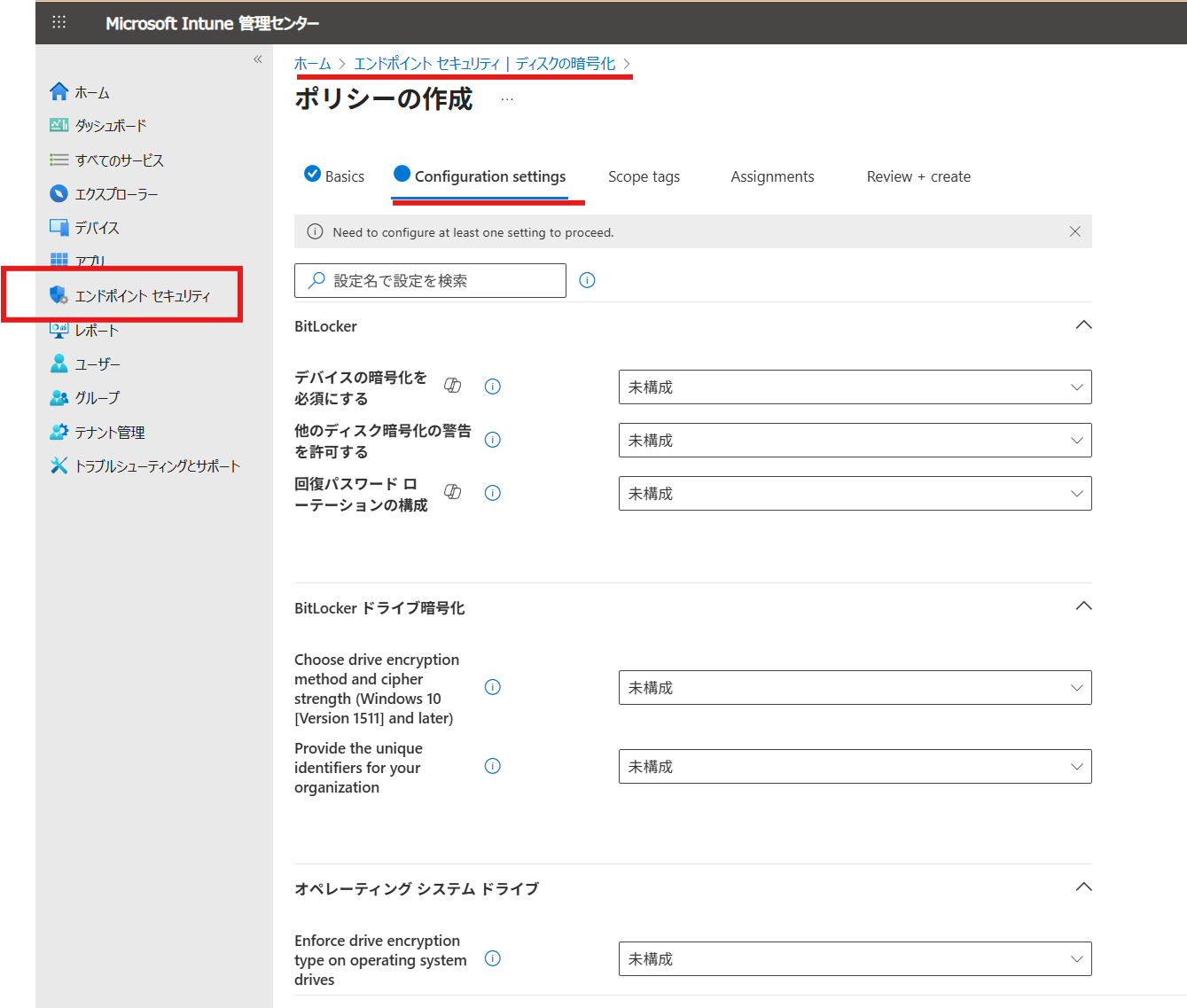The image size is (1187, 1008).
Task: Dismiss the configure setting notification
Action: 1074,231
